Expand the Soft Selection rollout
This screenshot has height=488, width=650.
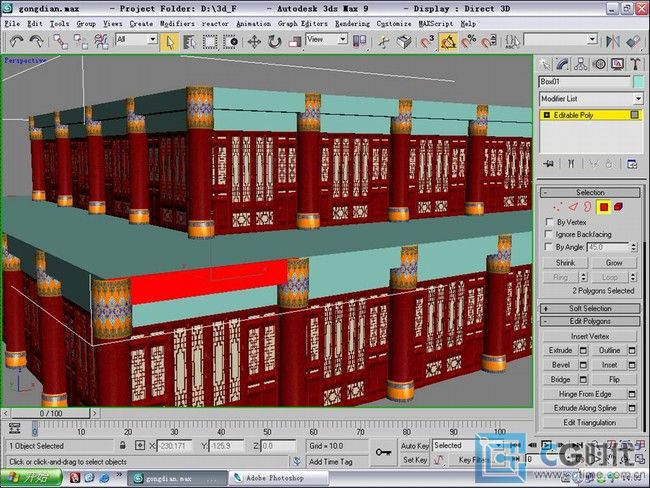590,308
